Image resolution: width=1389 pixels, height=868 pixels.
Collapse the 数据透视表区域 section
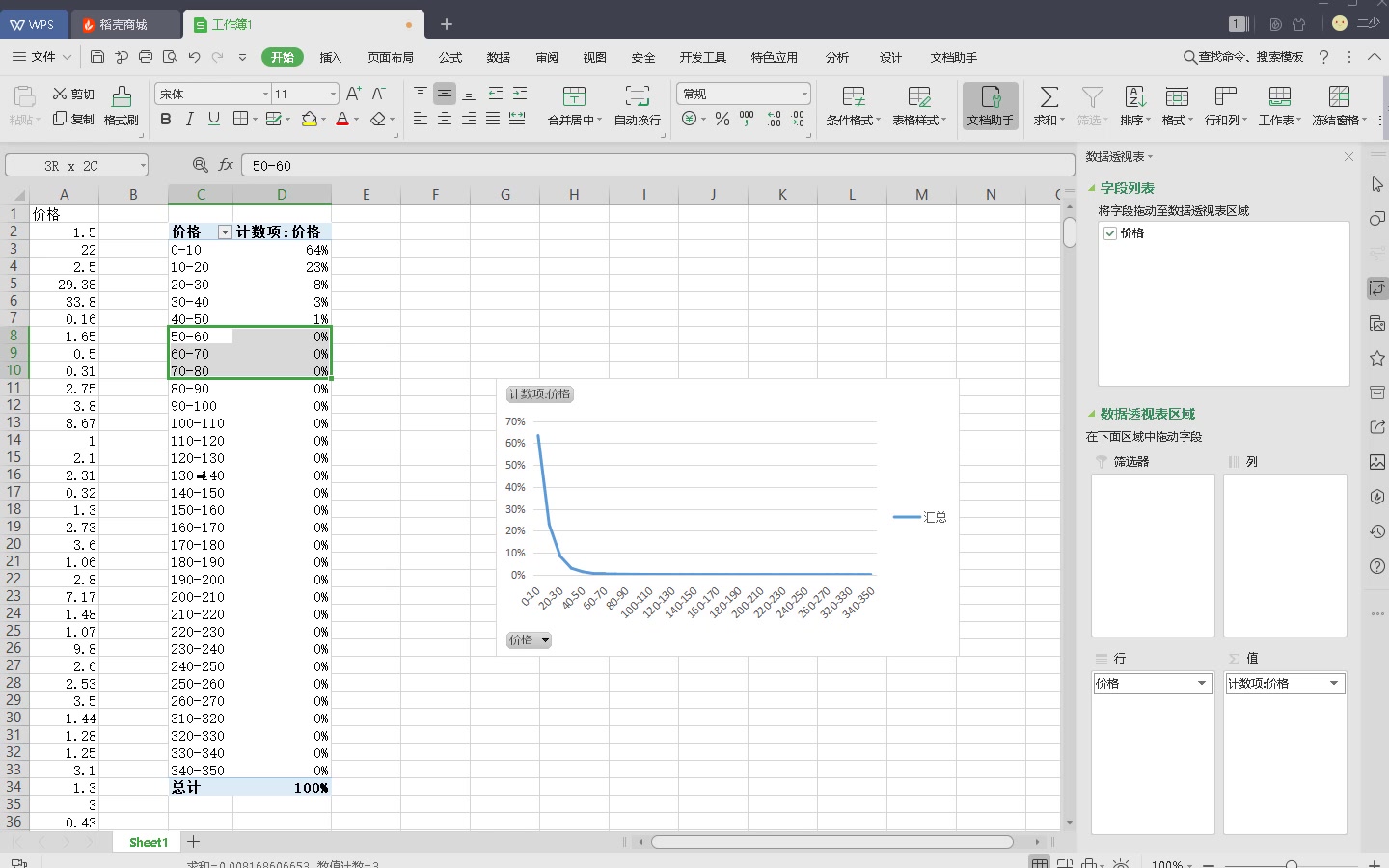click(x=1092, y=414)
